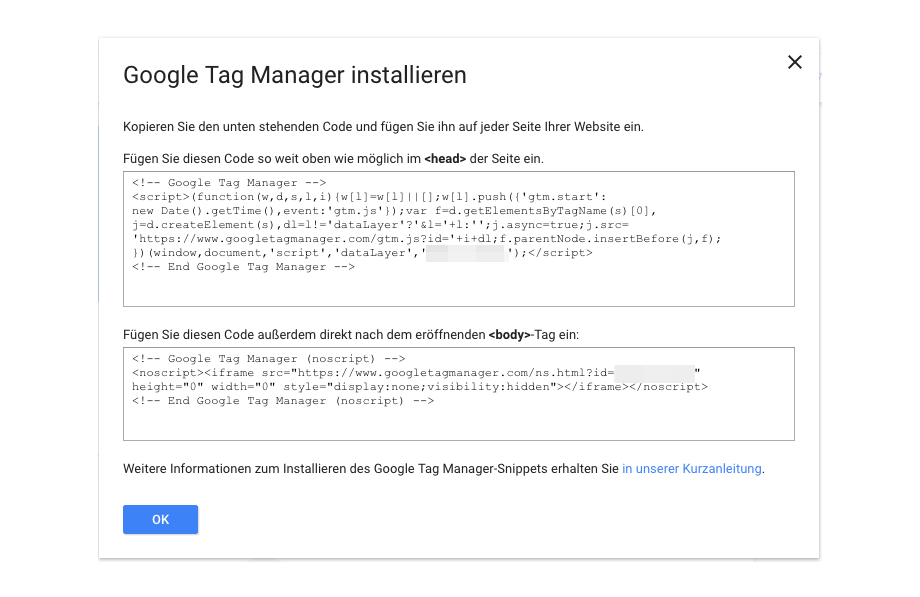
Task: Close the Google Tag Manager installieren dialog
Action: click(795, 62)
